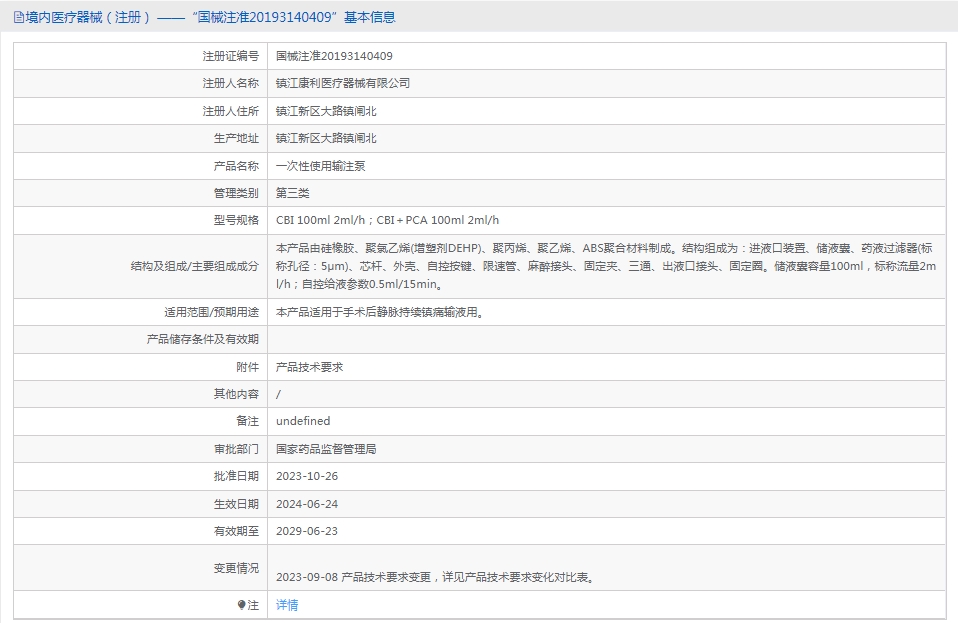Viewport: 958px width, 623px height.
Task: Select product name 一次性使用输注泵
Action: (321, 166)
